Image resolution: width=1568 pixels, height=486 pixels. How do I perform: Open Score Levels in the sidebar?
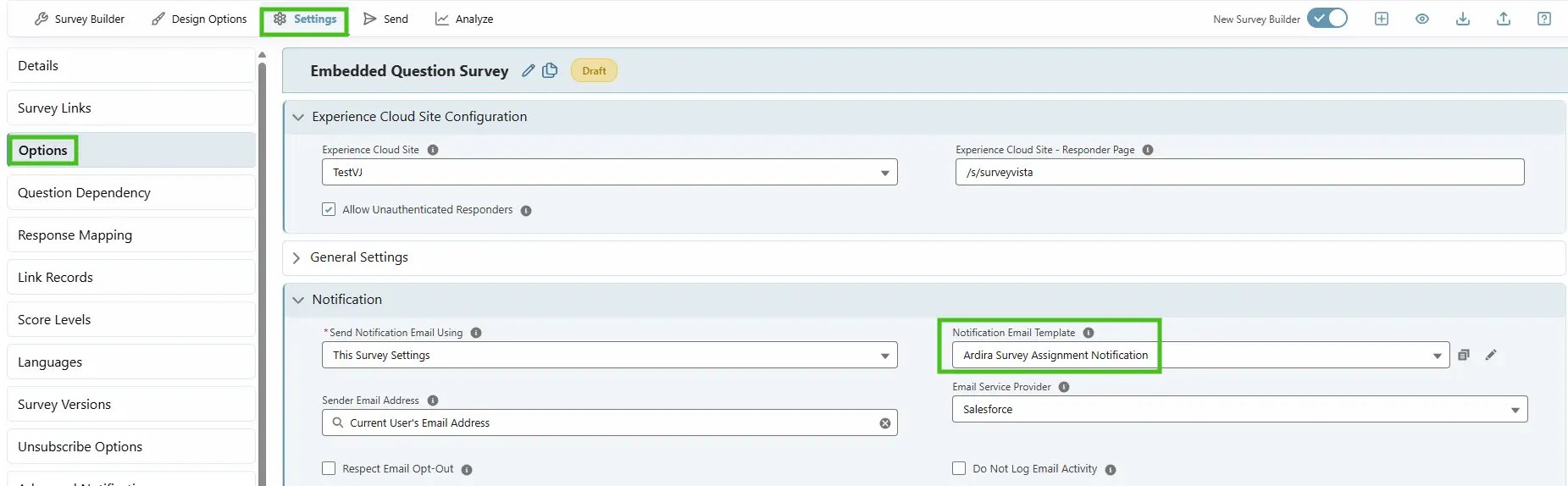click(131, 319)
